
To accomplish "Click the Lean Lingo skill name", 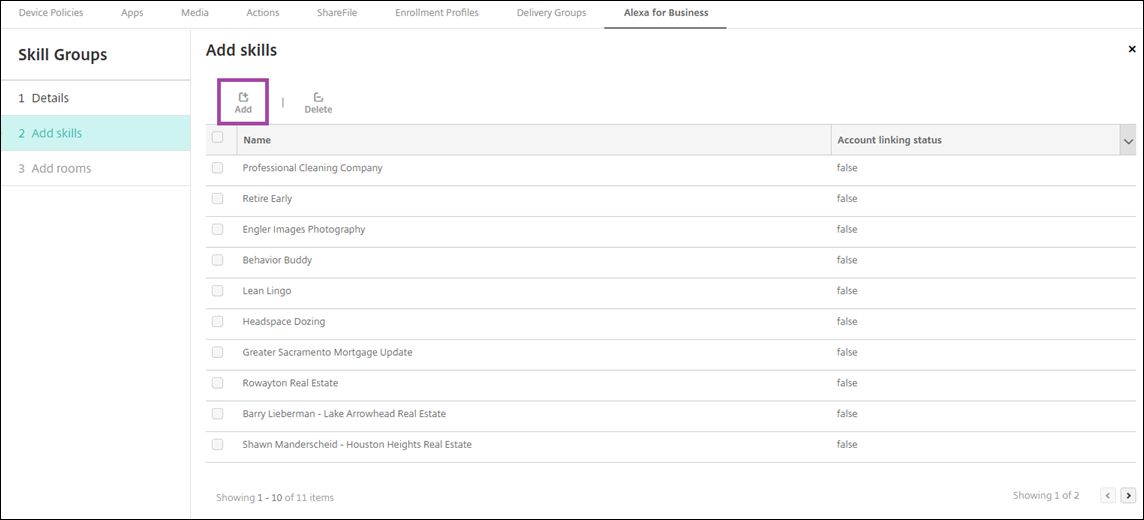I will tap(267, 290).
